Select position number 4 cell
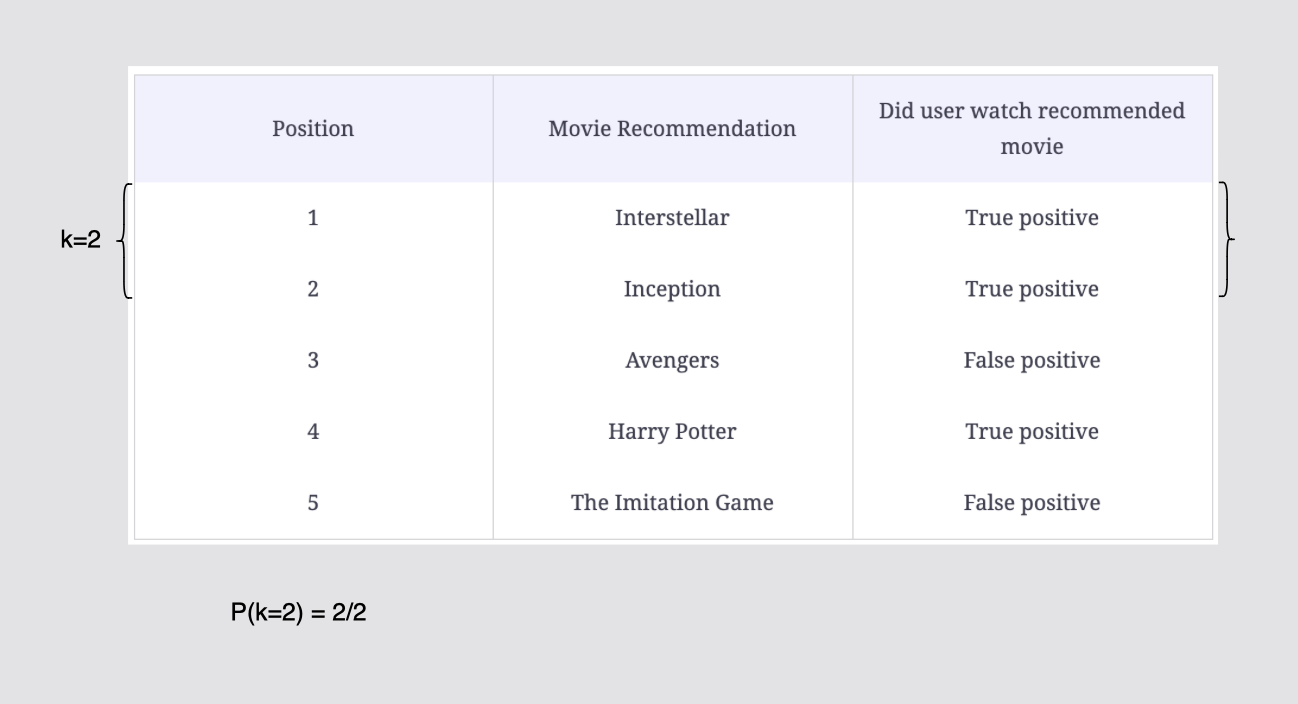 click(x=313, y=432)
